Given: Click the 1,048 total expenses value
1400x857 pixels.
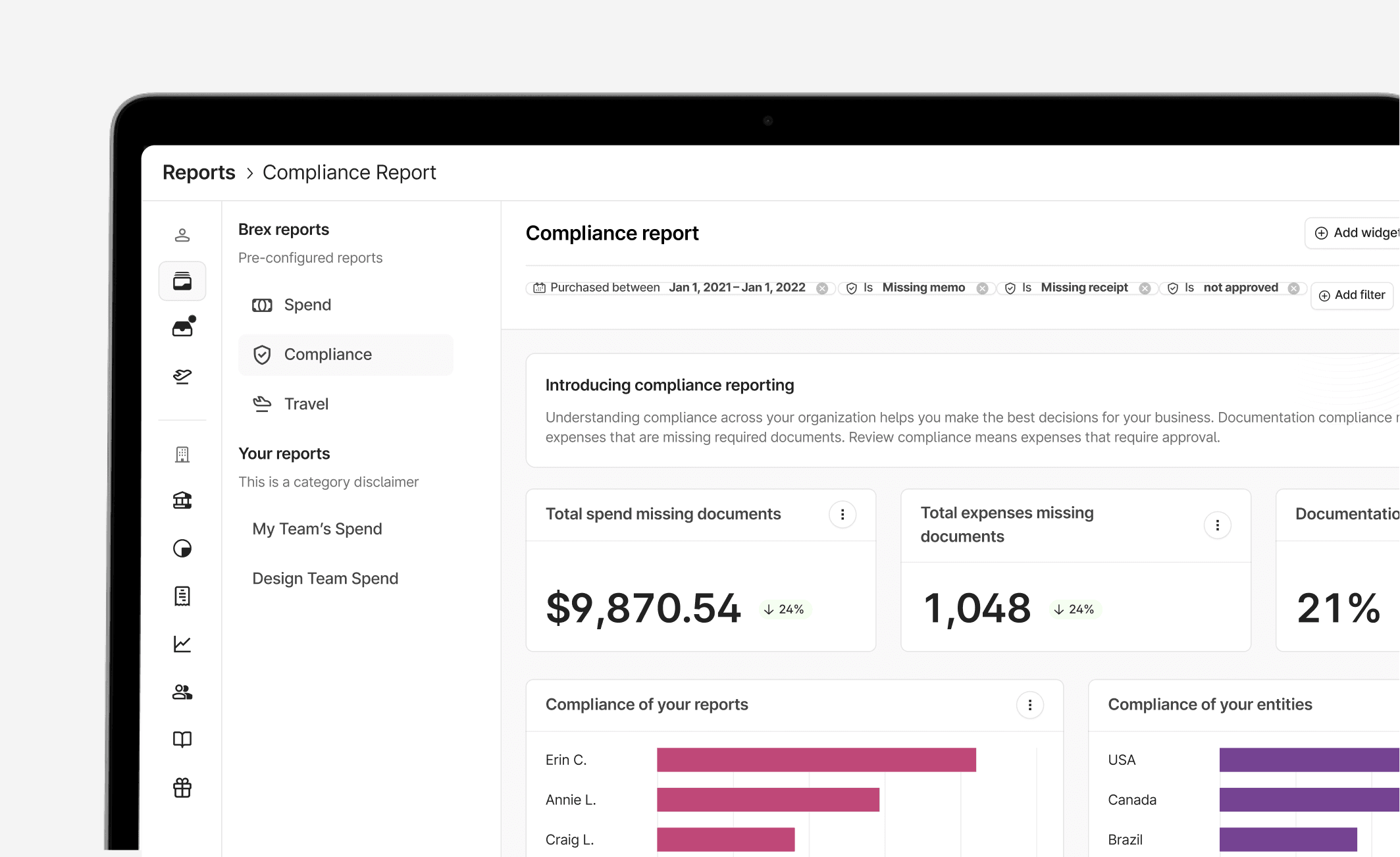Looking at the screenshot, I should pos(977,608).
